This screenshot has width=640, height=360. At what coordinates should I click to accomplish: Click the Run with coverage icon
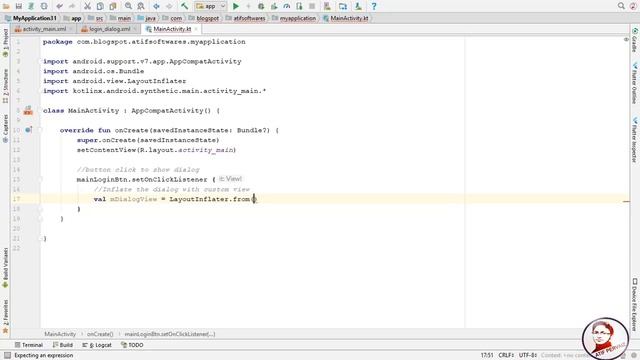pos(274,6)
